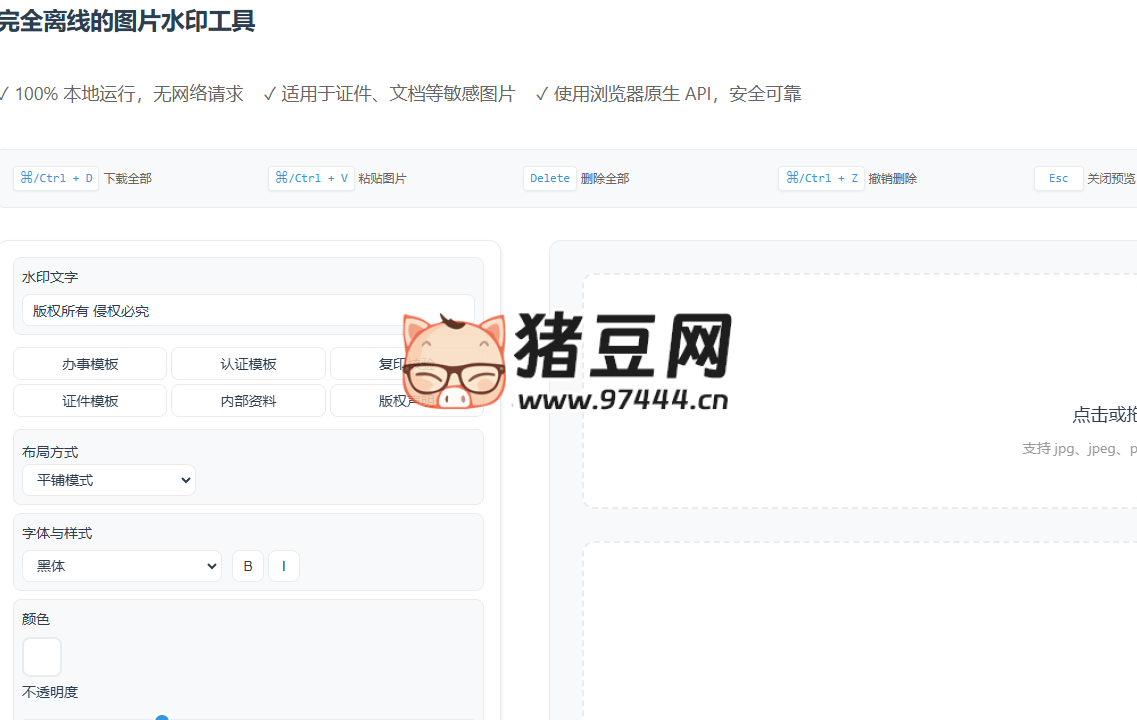Open the 字体与样式 font dropdown
Image resolution: width=1137 pixels, height=720 pixels.
[x=121, y=565]
